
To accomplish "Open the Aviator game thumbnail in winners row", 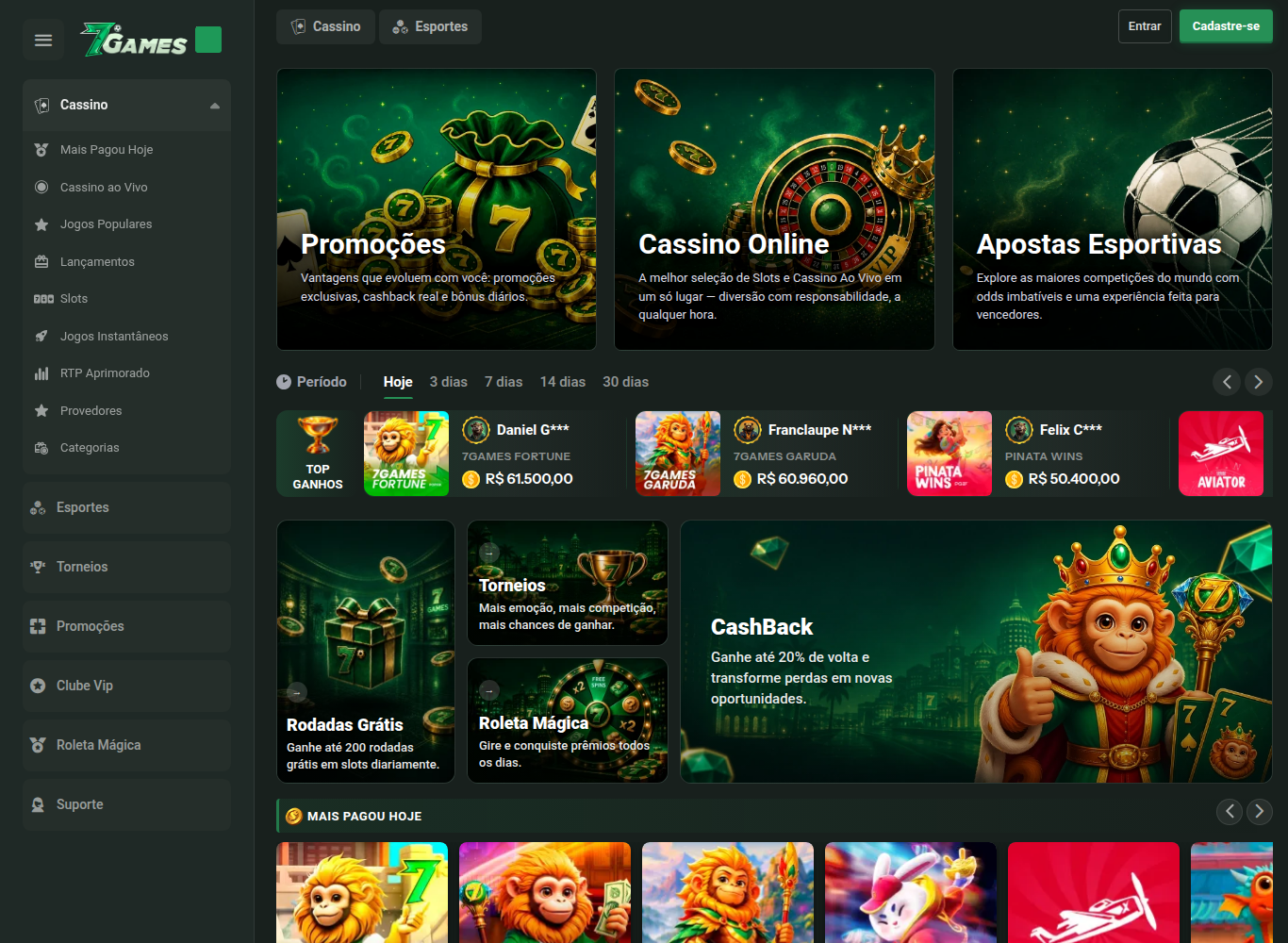I will (1221, 454).
